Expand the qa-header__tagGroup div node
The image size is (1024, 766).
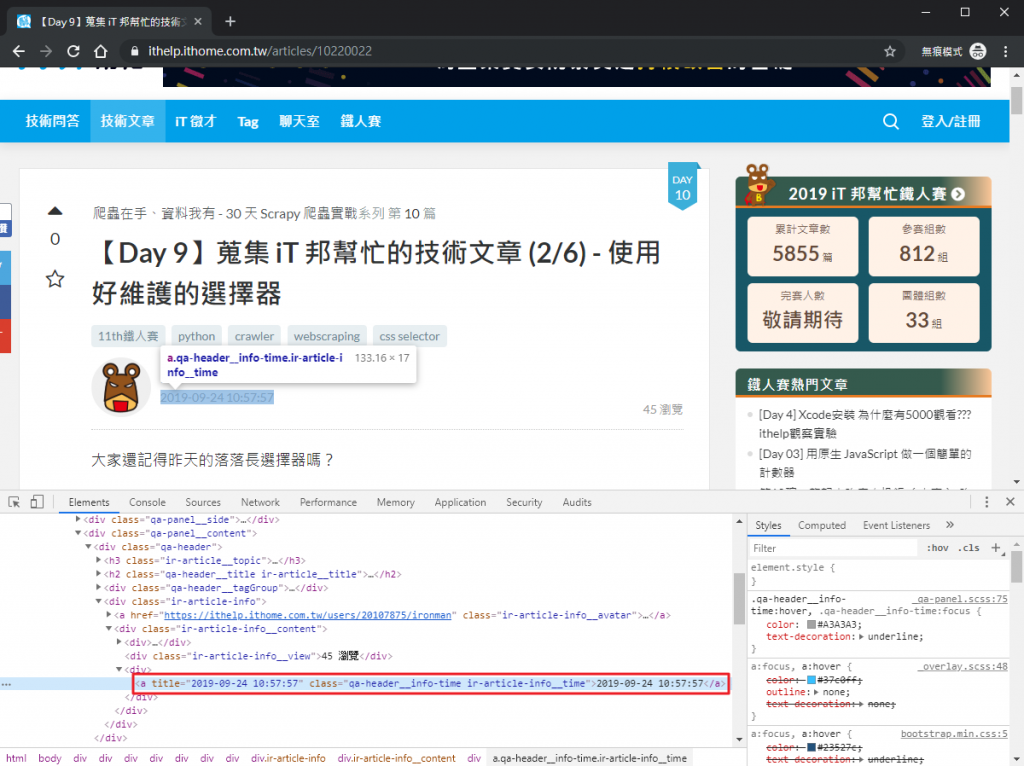[x=99, y=588]
